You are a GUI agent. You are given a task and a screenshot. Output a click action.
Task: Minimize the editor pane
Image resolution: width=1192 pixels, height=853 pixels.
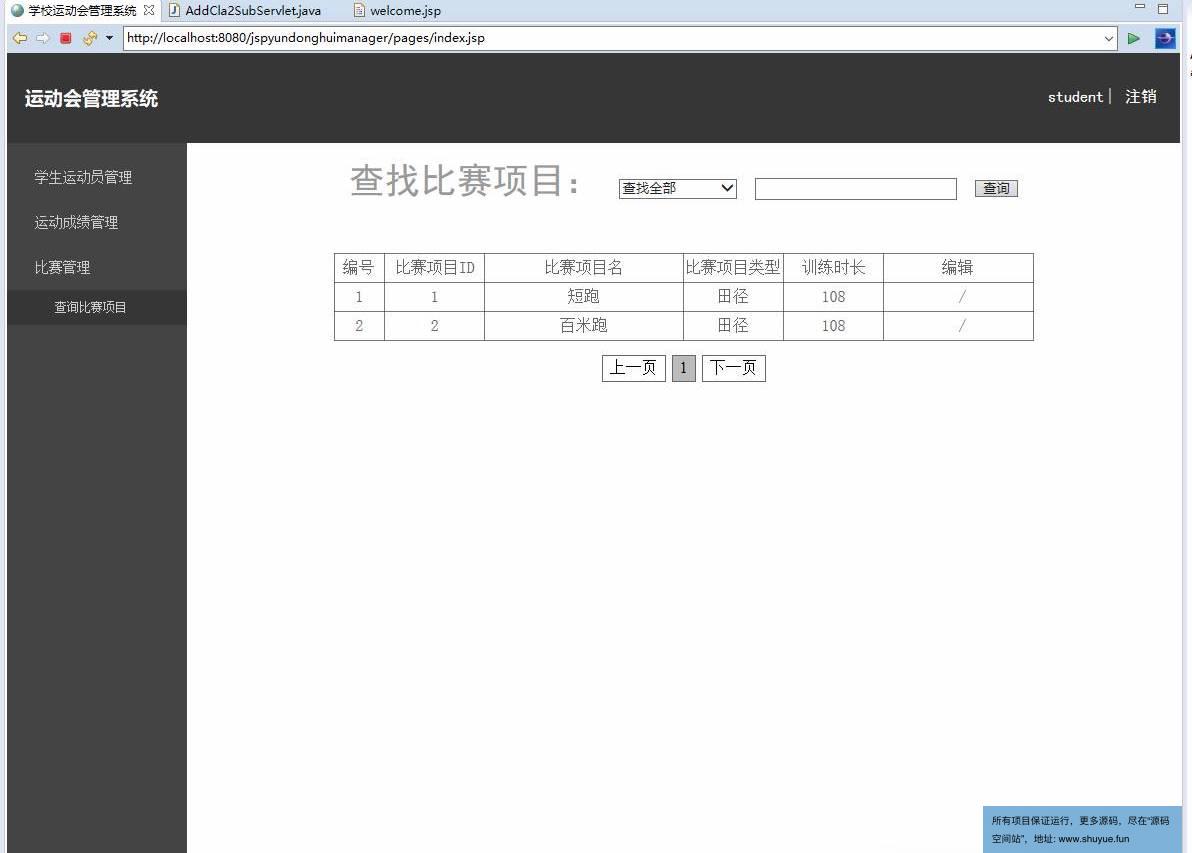1140,7
